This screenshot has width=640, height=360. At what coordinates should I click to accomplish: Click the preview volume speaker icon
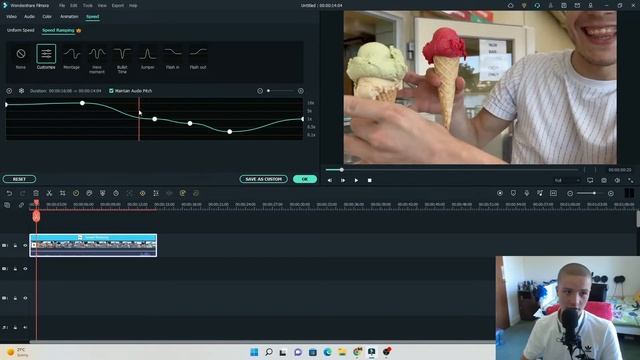617,180
